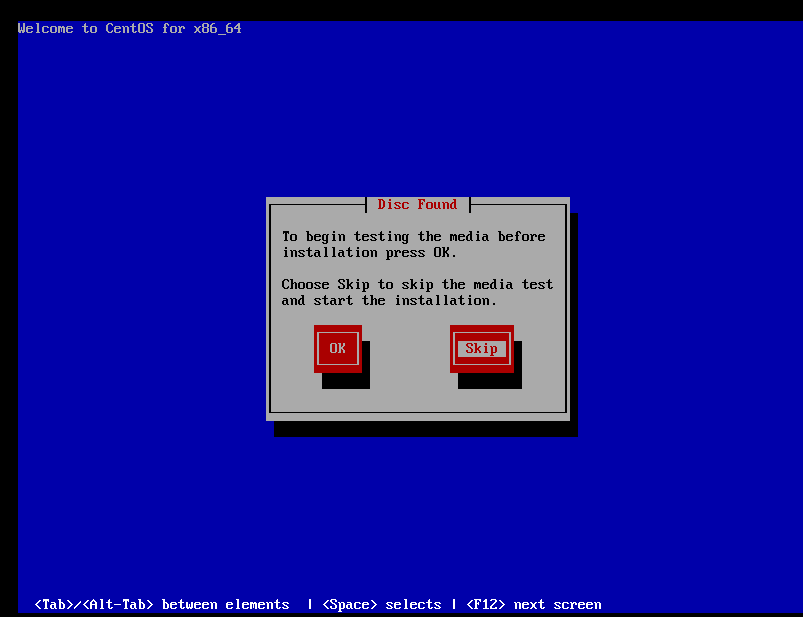Click "<F12> next screen" footer hint

tap(534, 605)
